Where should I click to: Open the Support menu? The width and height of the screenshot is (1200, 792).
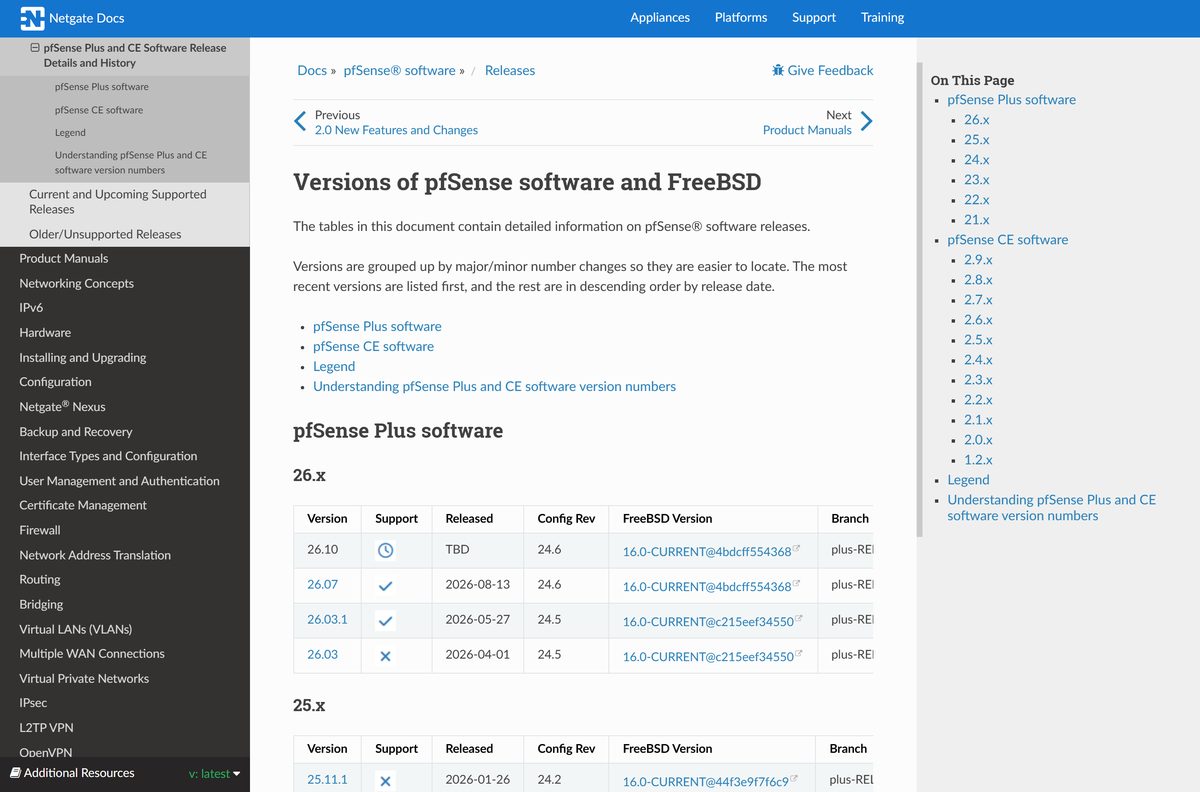[x=814, y=17]
